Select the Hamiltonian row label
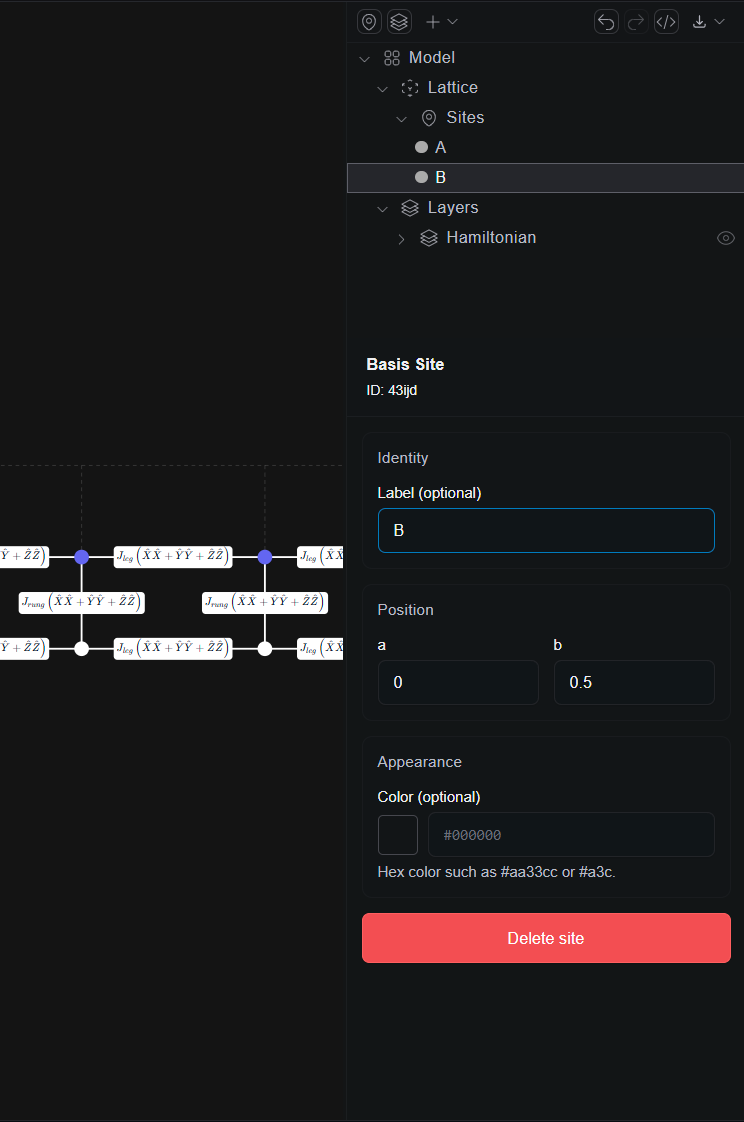The width and height of the screenshot is (744, 1122). pyautogui.click(x=491, y=238)
